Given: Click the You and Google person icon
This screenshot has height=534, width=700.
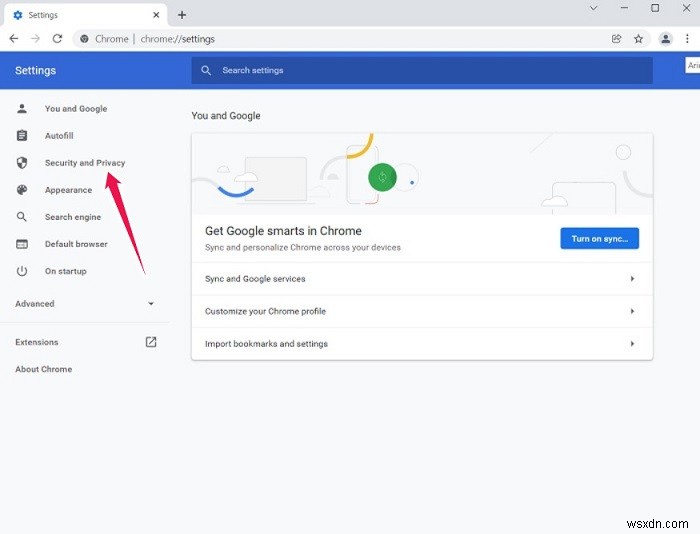Looking at the screenshot, I should pyautogui.click(x=22, y=108).
